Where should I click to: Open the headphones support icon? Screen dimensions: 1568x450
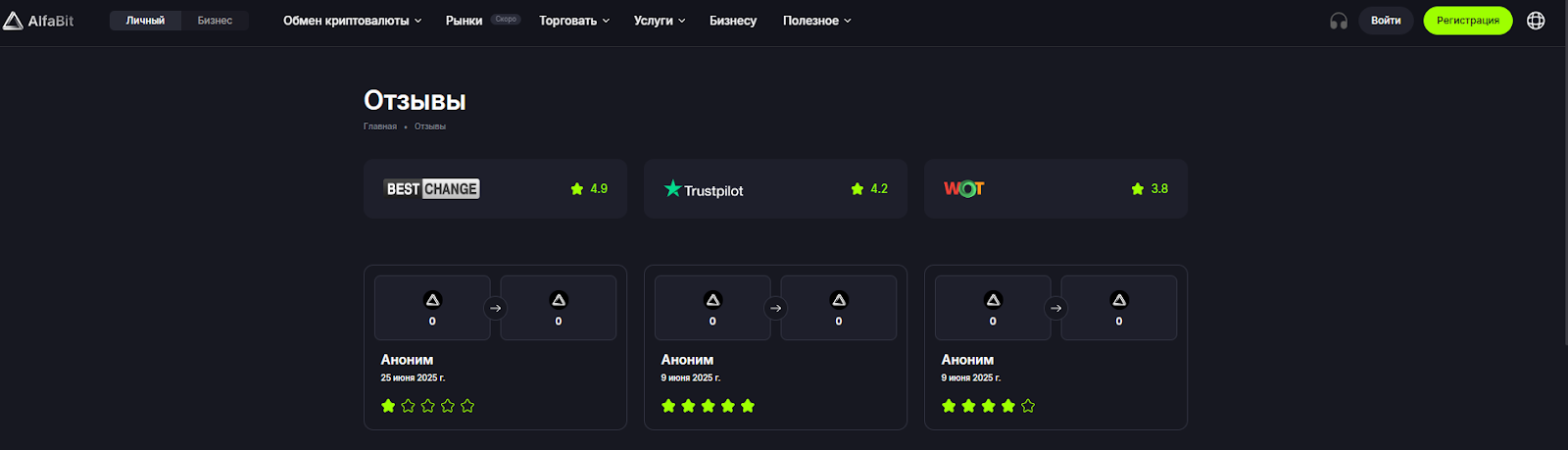pyautogui.click(x=1339, y=21)
